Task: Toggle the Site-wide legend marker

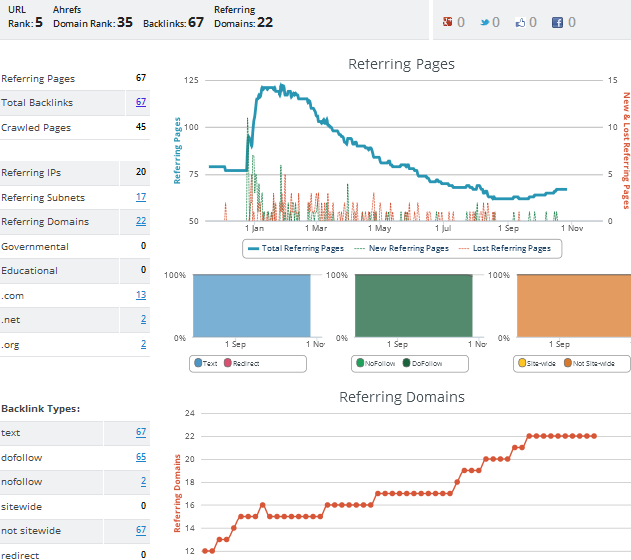Action: (x=522, y=363)
